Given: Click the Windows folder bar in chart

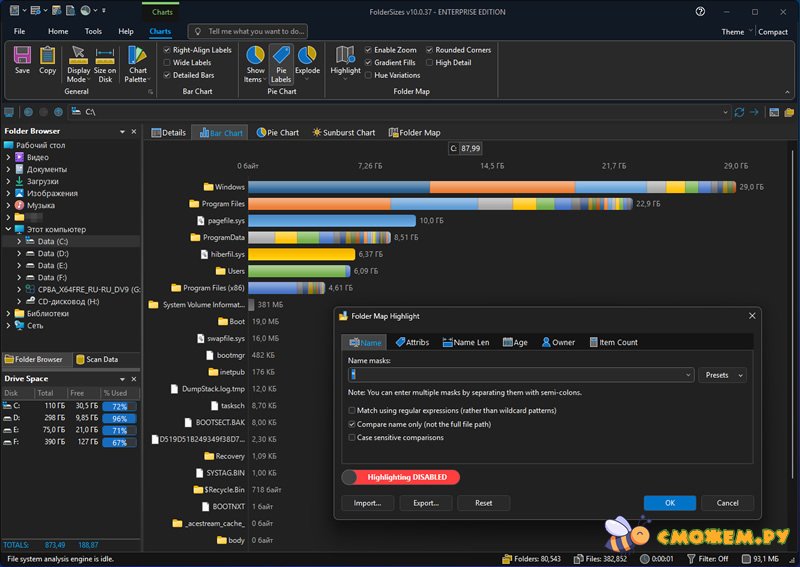Looking at the screenshot, I should point(490,187).
